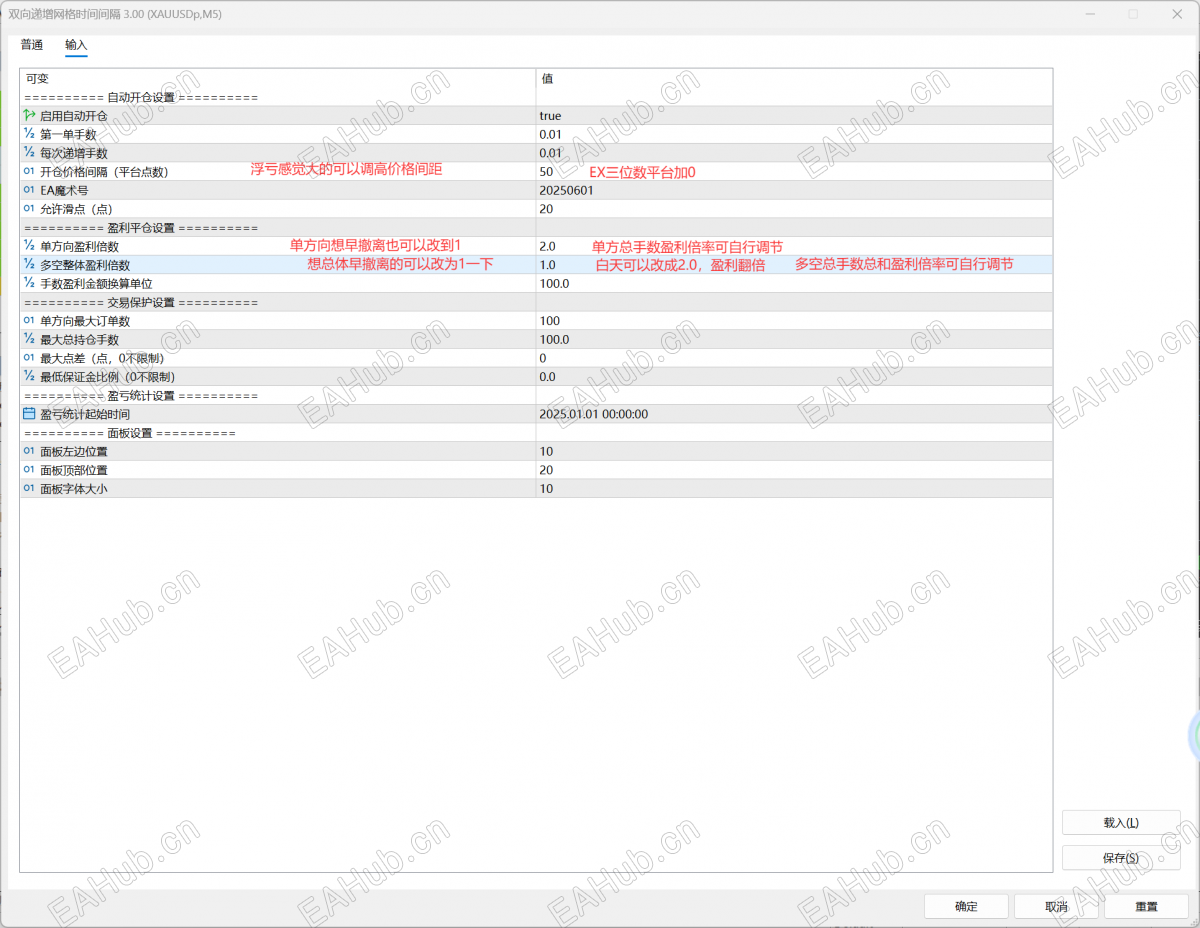The width and height of the screenshot is (1200, 928).
Task: Switch to the 输入 tab
Action: click(x=76, y=45)
